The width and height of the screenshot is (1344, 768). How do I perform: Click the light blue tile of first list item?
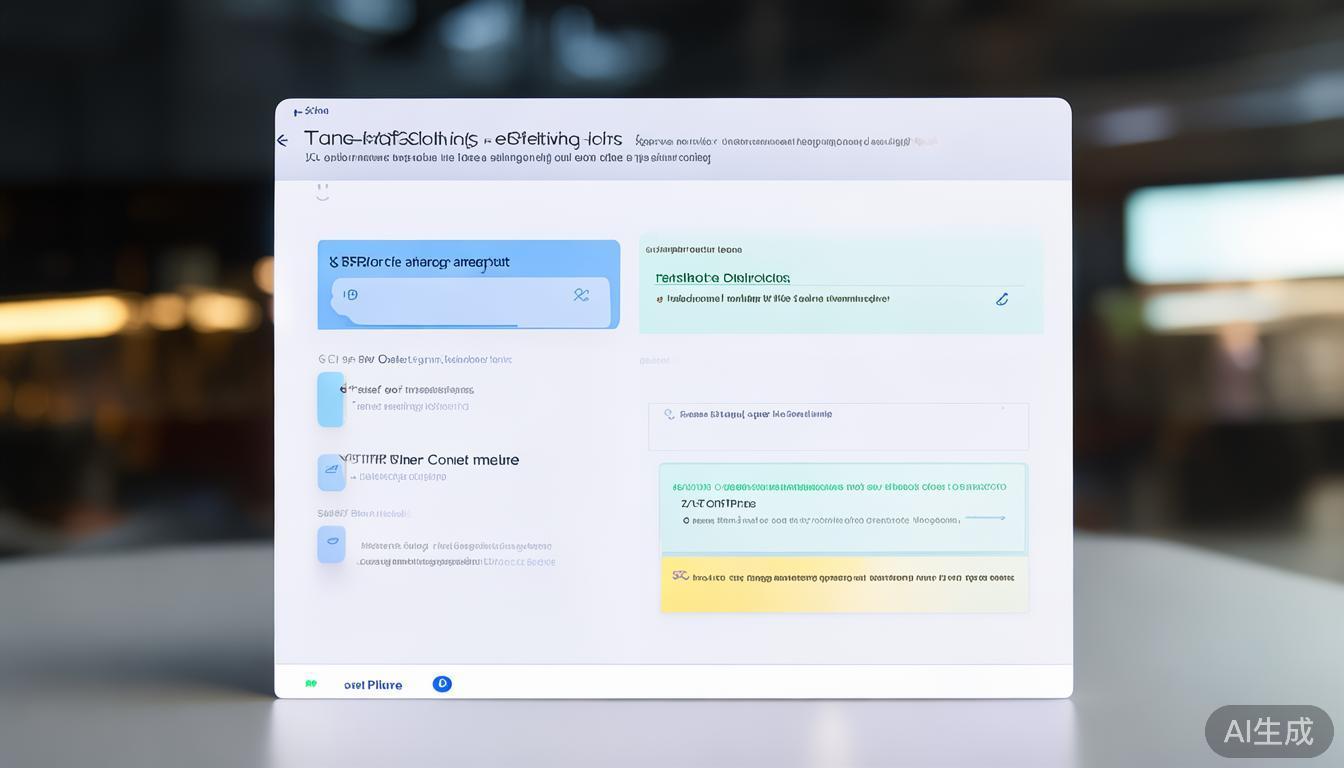(x=330, y=399)
